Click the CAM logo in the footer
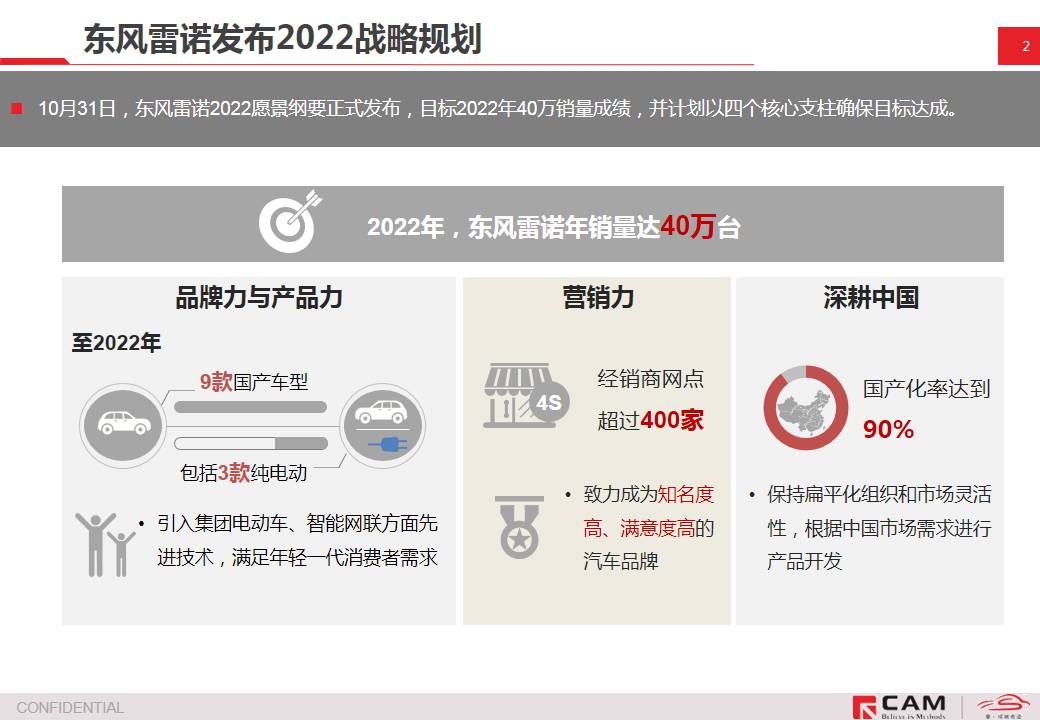 pos(900,707)
